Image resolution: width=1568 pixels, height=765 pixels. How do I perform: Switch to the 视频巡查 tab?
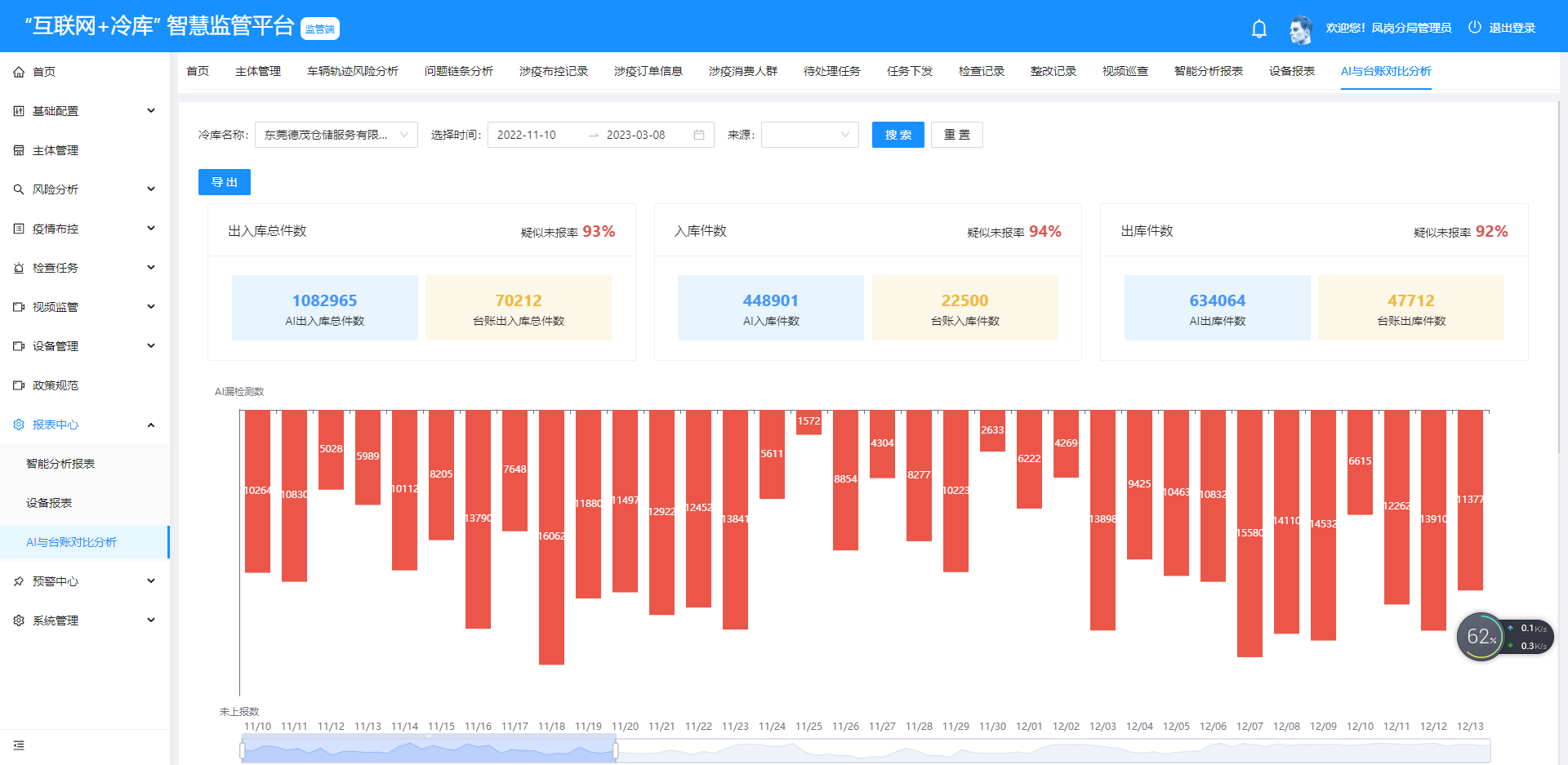pos(1125,71)
